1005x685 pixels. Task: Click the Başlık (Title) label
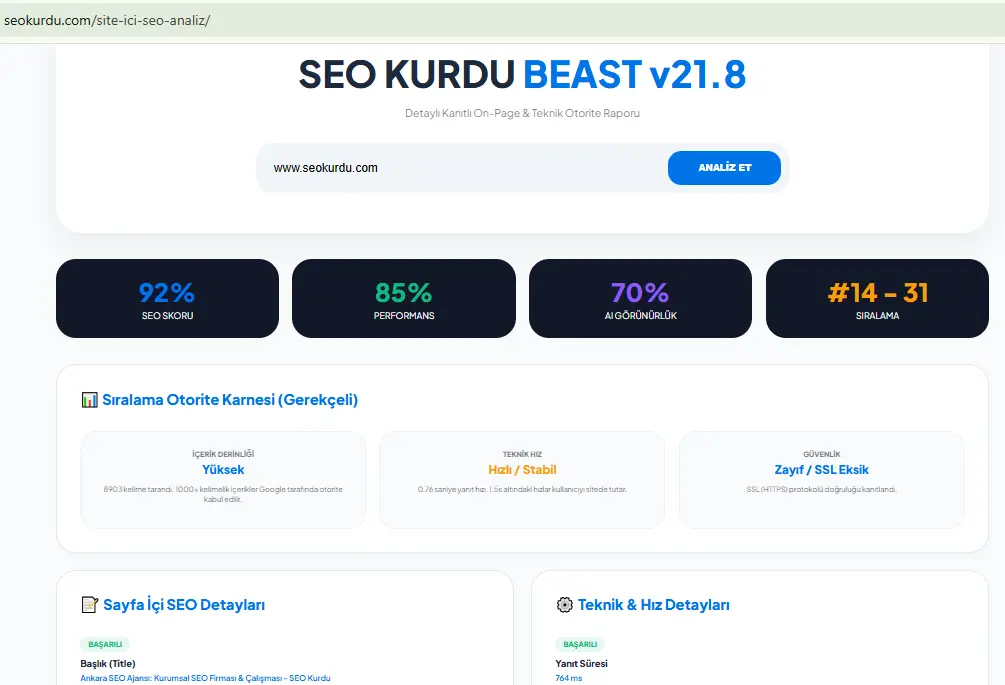(x=108, y=664)
